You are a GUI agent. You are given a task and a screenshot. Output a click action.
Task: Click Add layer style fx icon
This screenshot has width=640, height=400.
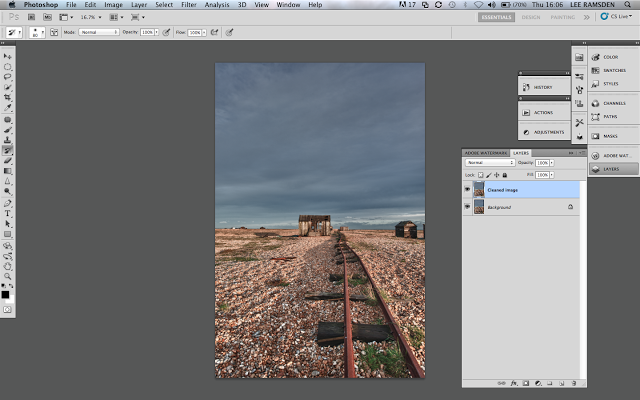[x=514, y=383]
